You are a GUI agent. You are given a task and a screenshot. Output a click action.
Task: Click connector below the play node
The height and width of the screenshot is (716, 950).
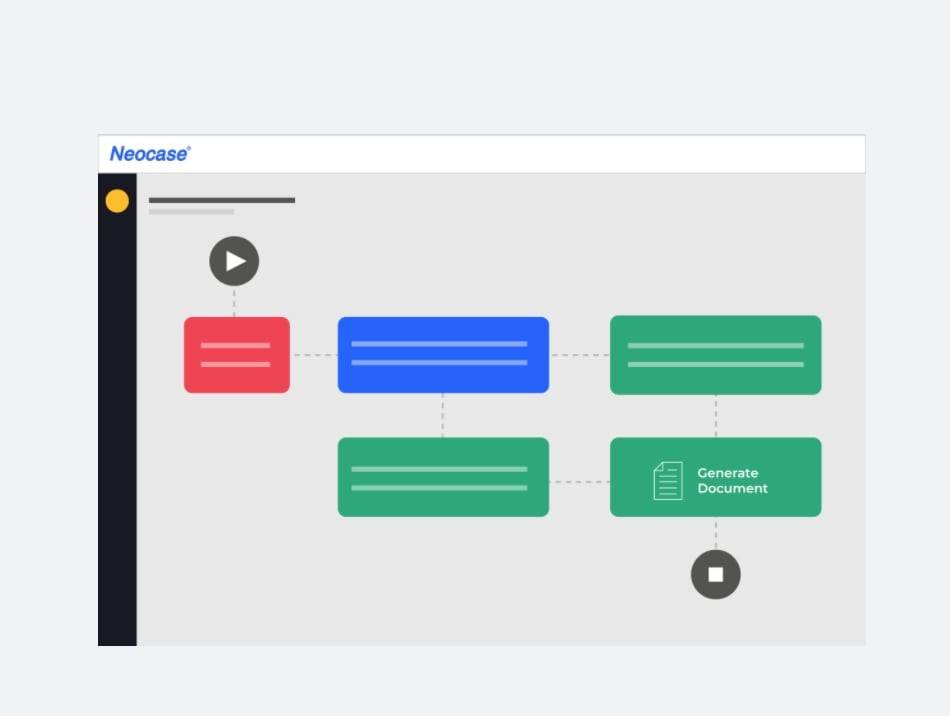[x=234, y=302]
